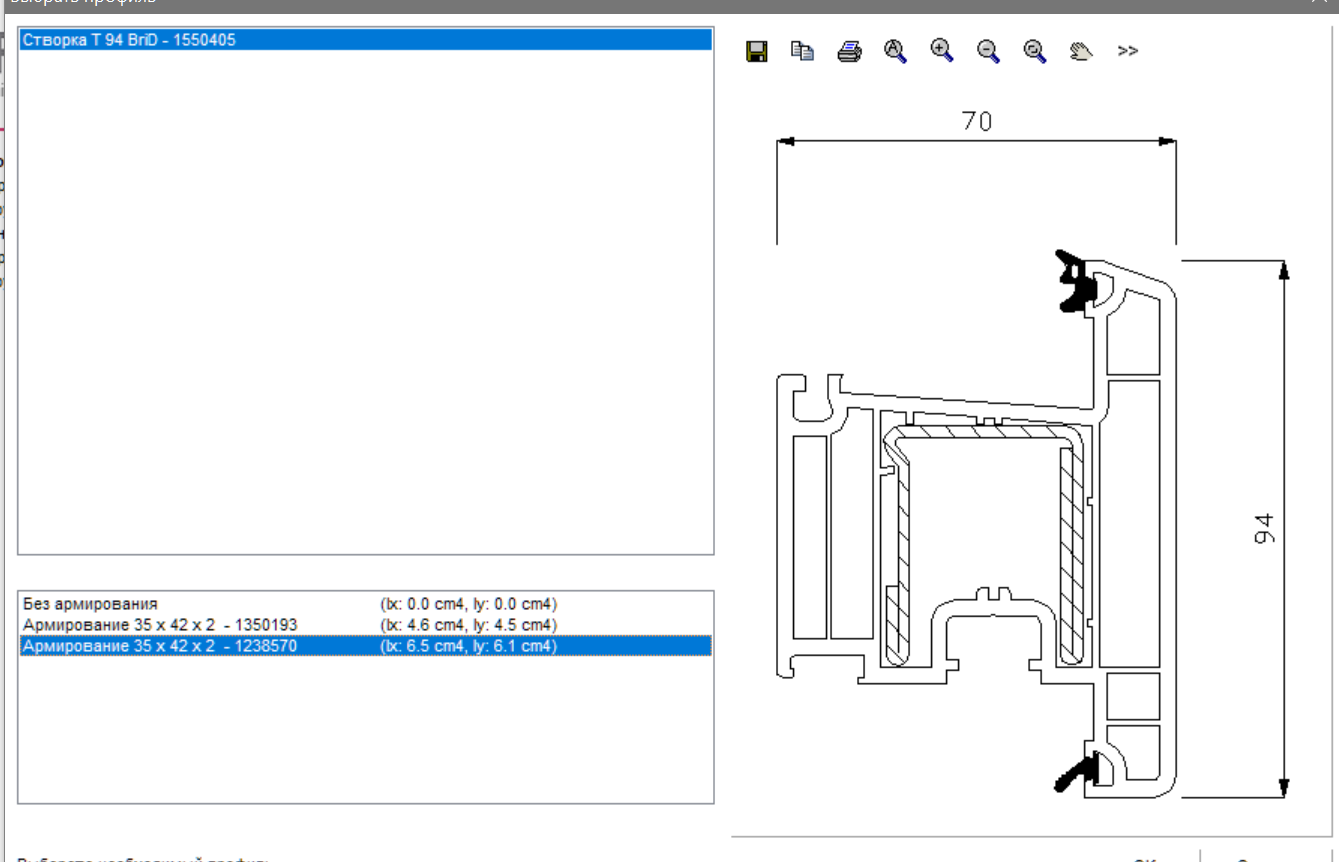
Task: Activate the zoom in magnifier tool
Action: (x=942, y=51)
